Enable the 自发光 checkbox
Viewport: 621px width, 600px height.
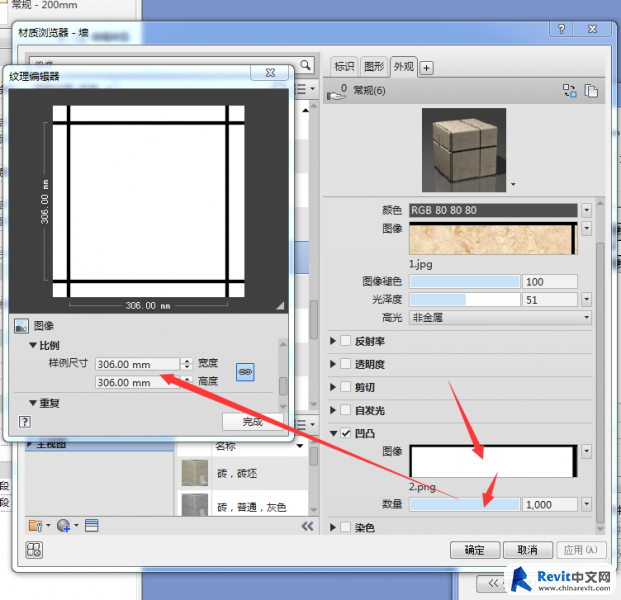click(346, 410)
